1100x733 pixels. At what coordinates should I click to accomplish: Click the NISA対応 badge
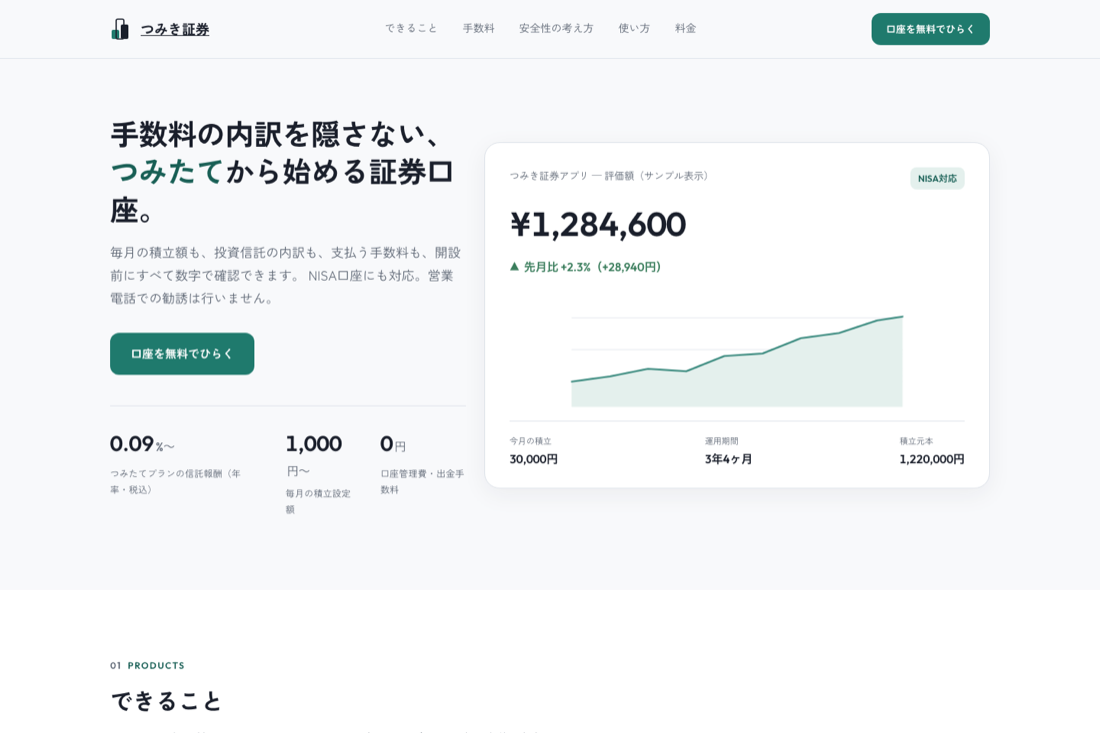pos(937,178)
